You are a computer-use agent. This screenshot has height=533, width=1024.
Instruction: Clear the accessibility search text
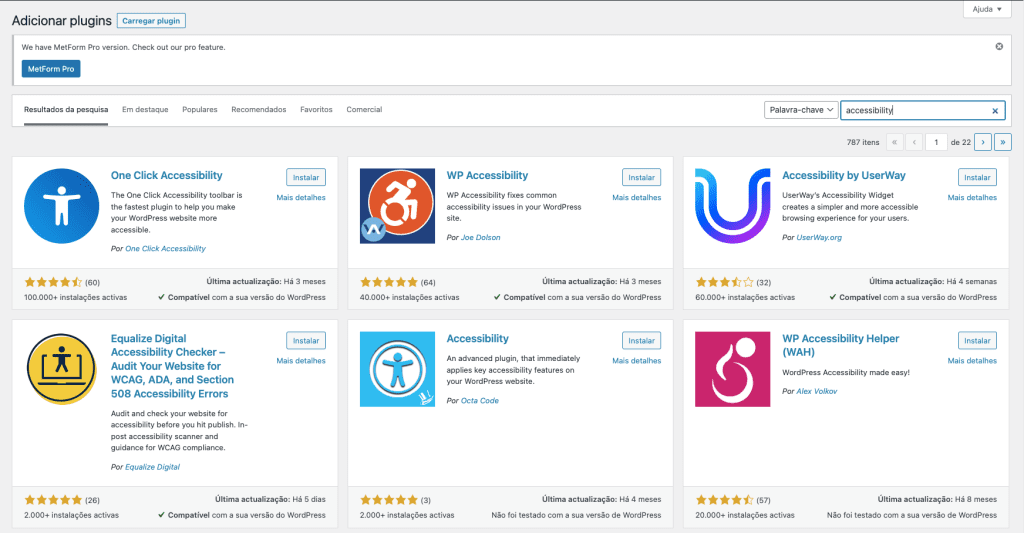(995, 111)
